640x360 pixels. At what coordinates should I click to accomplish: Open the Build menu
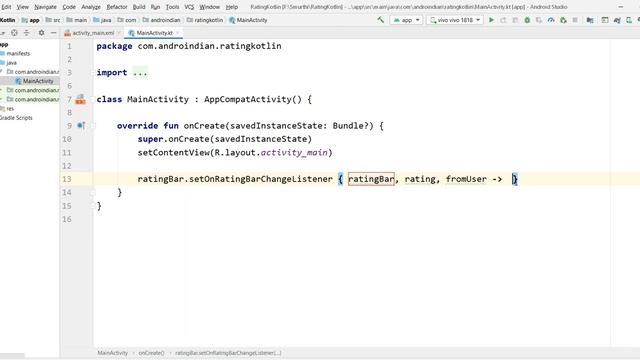coord(139,7)
